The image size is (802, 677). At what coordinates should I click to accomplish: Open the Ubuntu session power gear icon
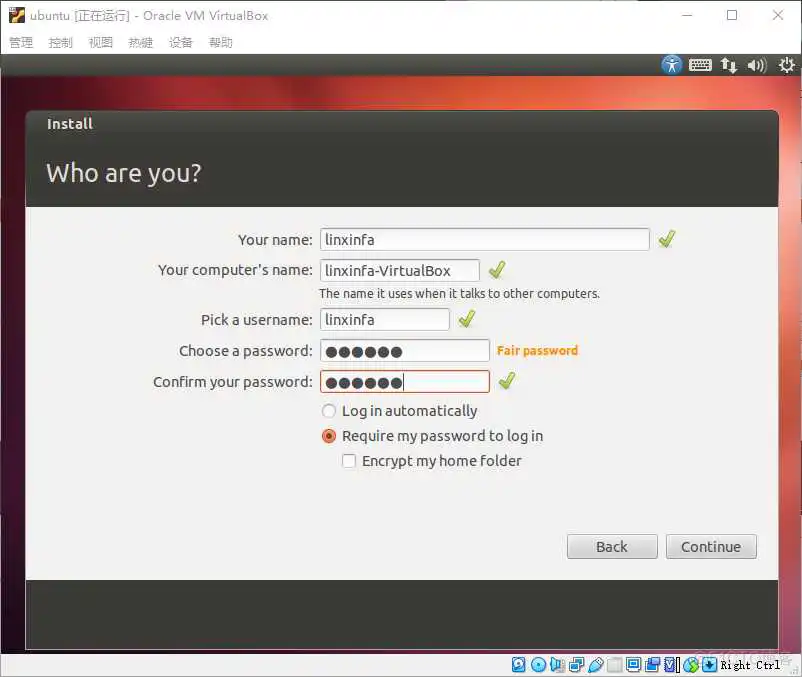[x=786, y=64]
